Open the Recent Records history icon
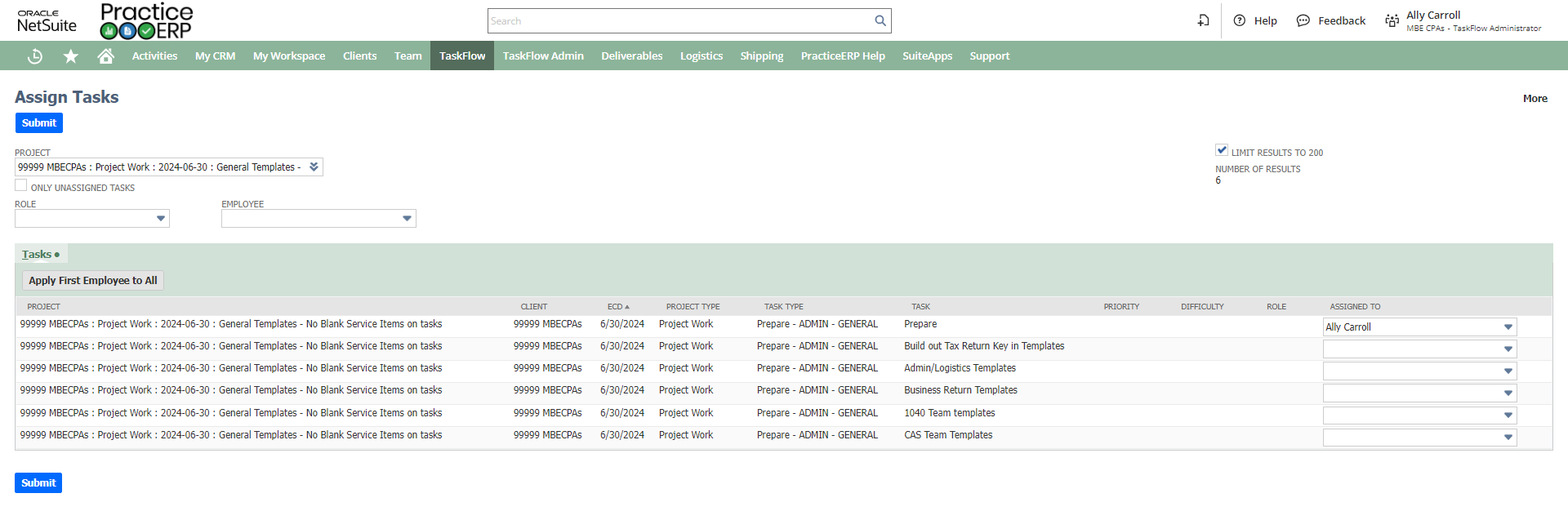This screenshot has width=1568, height=520. (35, 56)
